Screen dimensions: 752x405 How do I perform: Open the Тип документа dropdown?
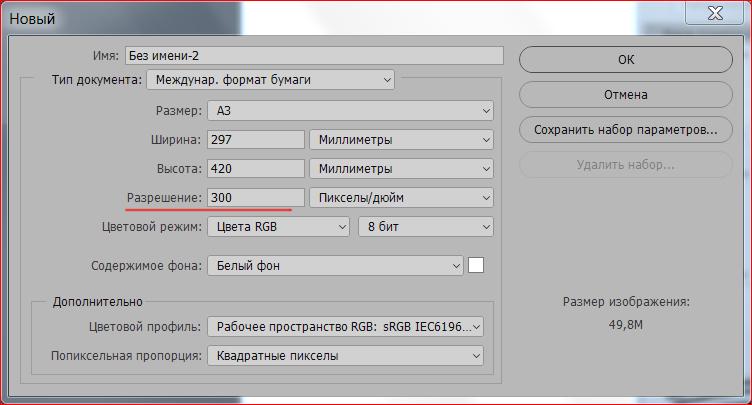pos(270,80)
